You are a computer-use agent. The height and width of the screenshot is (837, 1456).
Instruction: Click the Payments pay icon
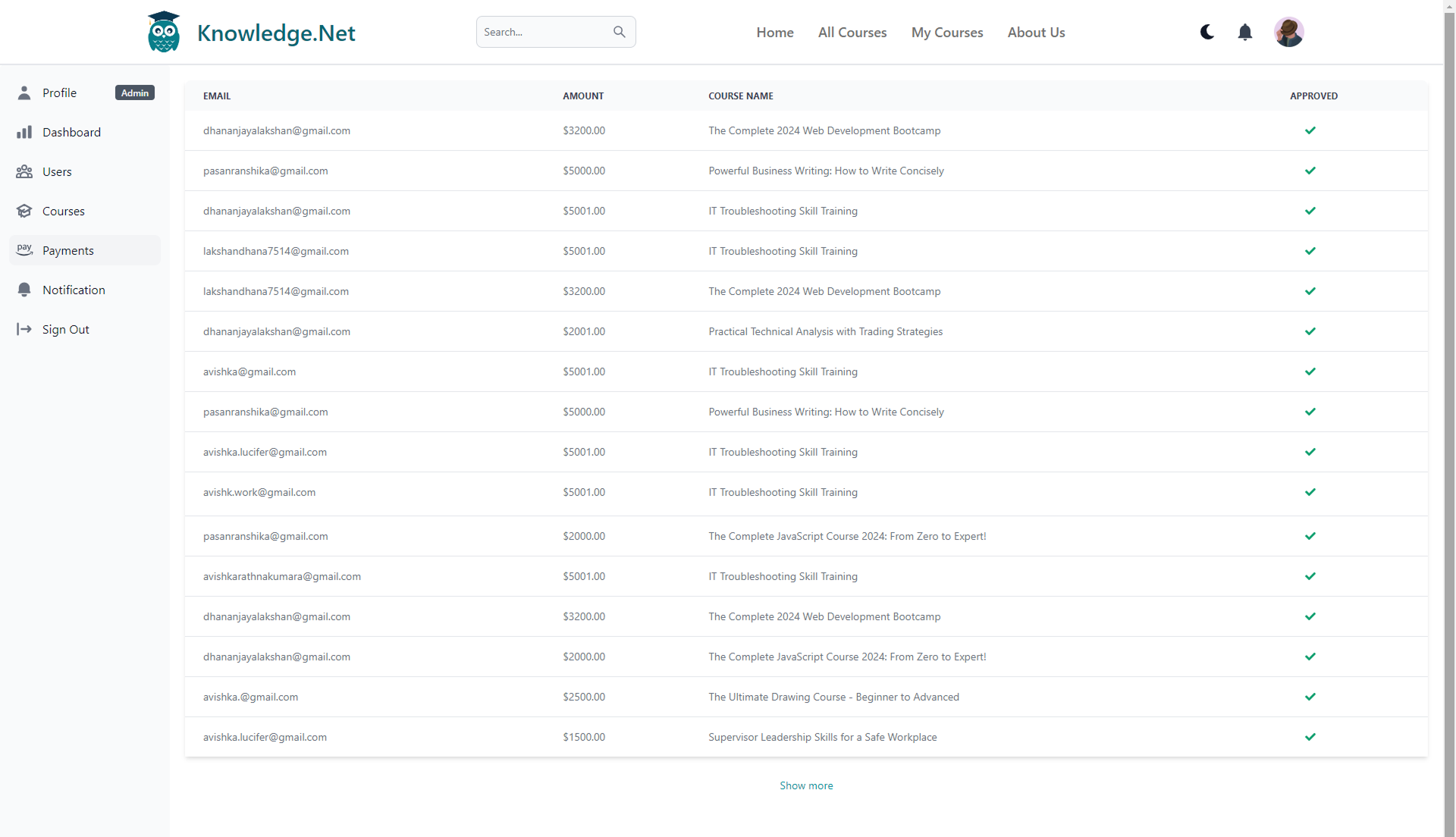pos(25,250)
